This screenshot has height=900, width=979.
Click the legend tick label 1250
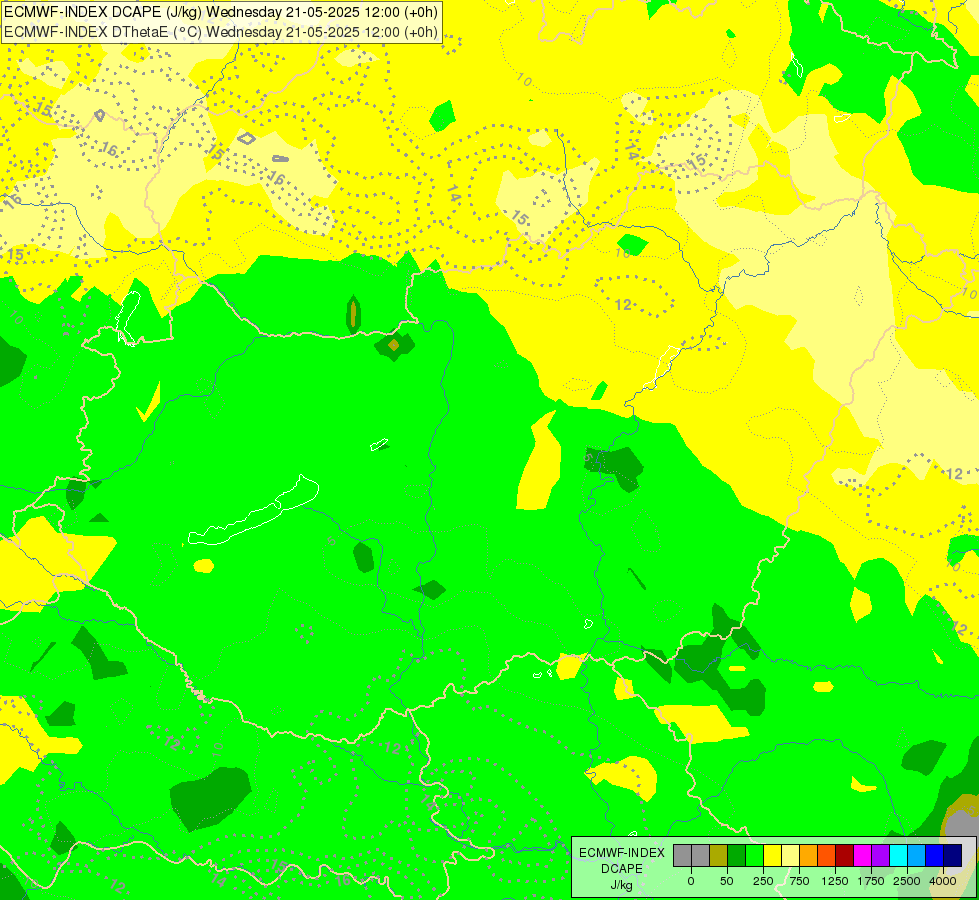tap(835, 881)
